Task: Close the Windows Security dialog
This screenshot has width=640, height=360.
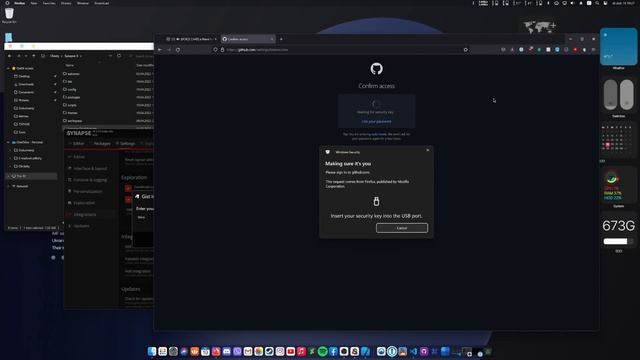Action: (x=428, y=150)
